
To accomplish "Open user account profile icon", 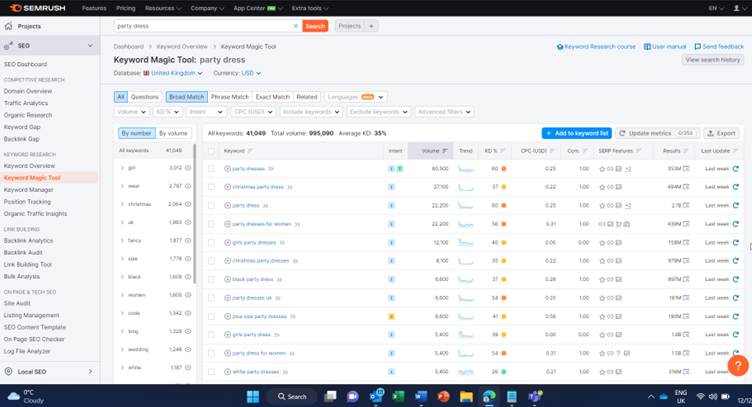I will [739, 8].
